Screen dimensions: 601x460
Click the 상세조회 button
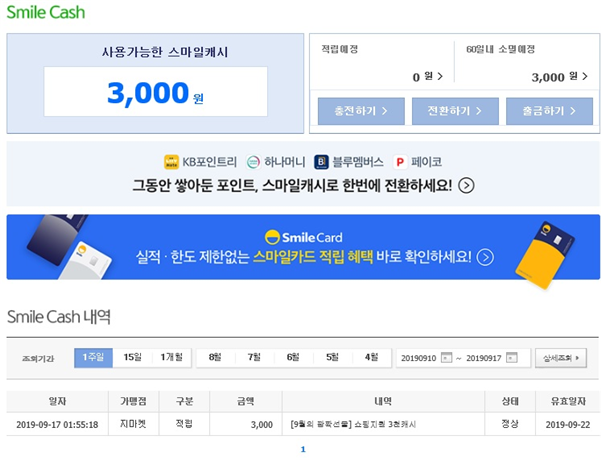click(x=561, y=358)
